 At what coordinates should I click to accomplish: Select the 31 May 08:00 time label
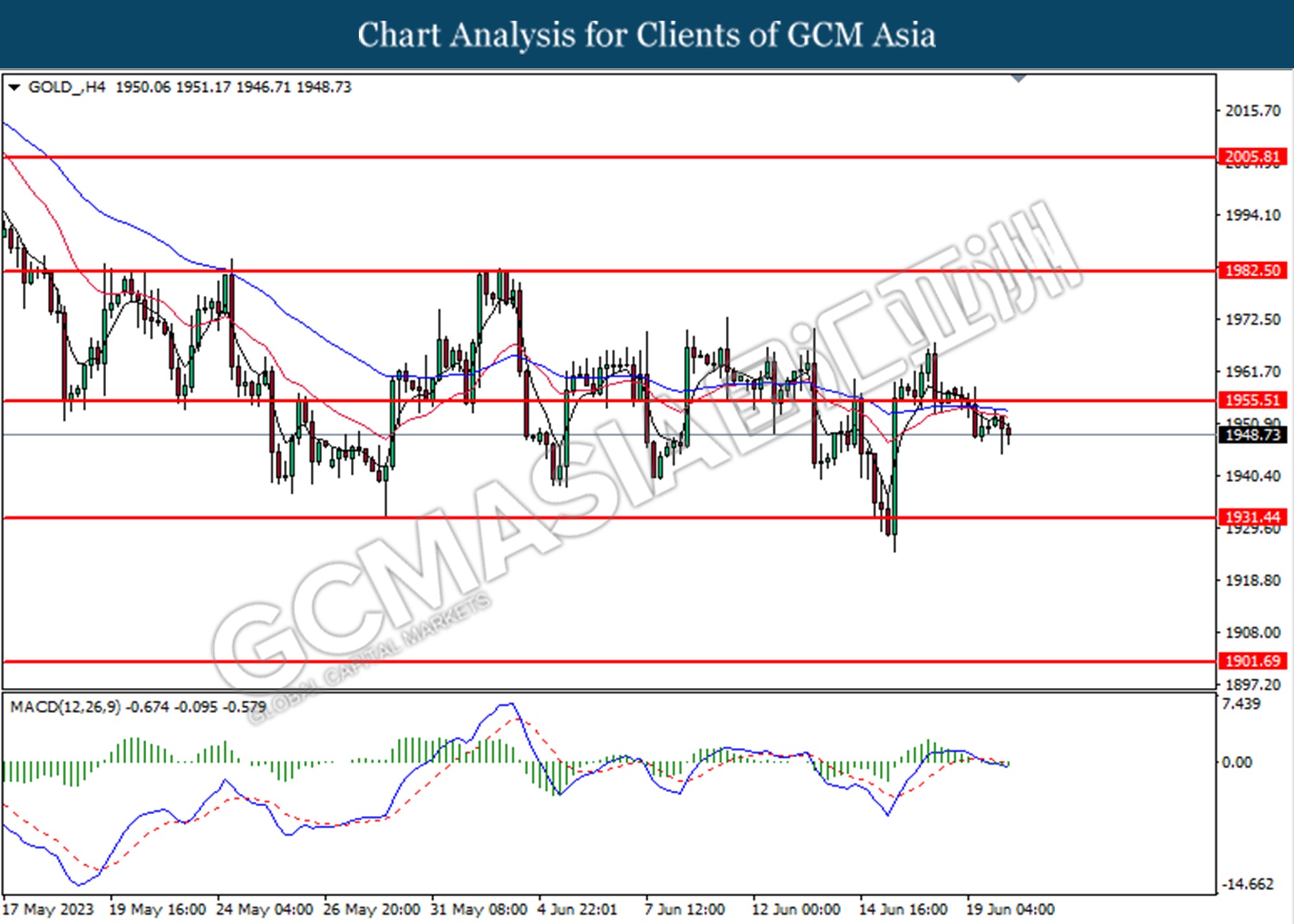[479, 910]
